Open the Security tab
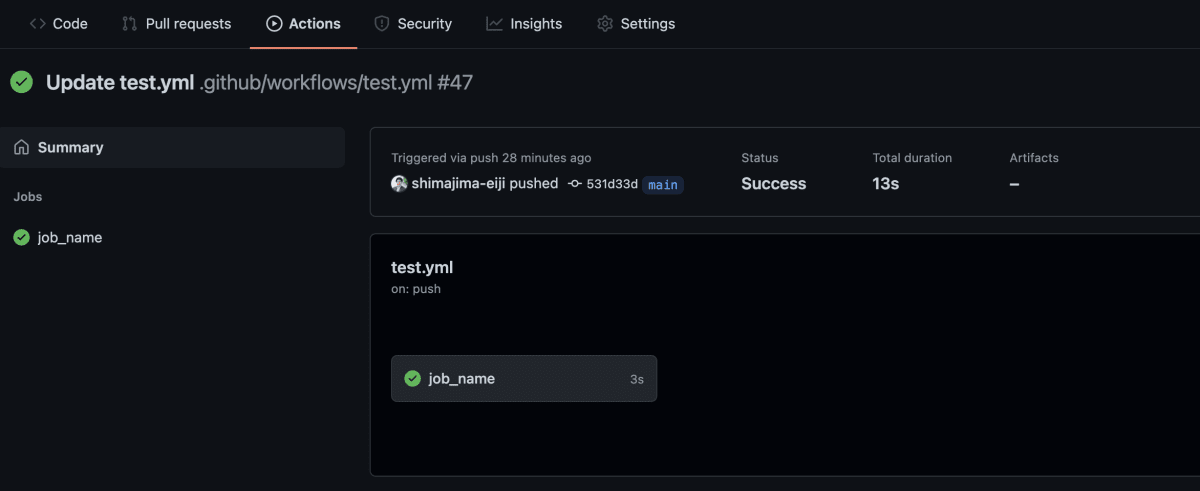1200x491 pixels. point(413,23)
